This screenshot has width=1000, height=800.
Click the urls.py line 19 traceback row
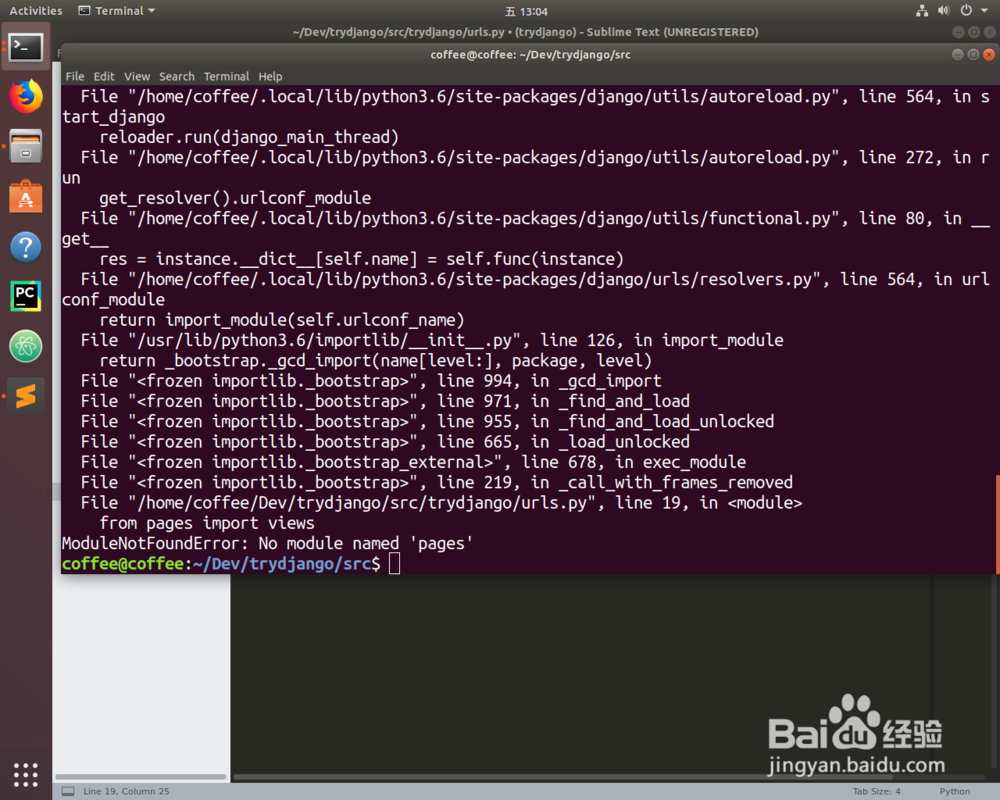441,503
